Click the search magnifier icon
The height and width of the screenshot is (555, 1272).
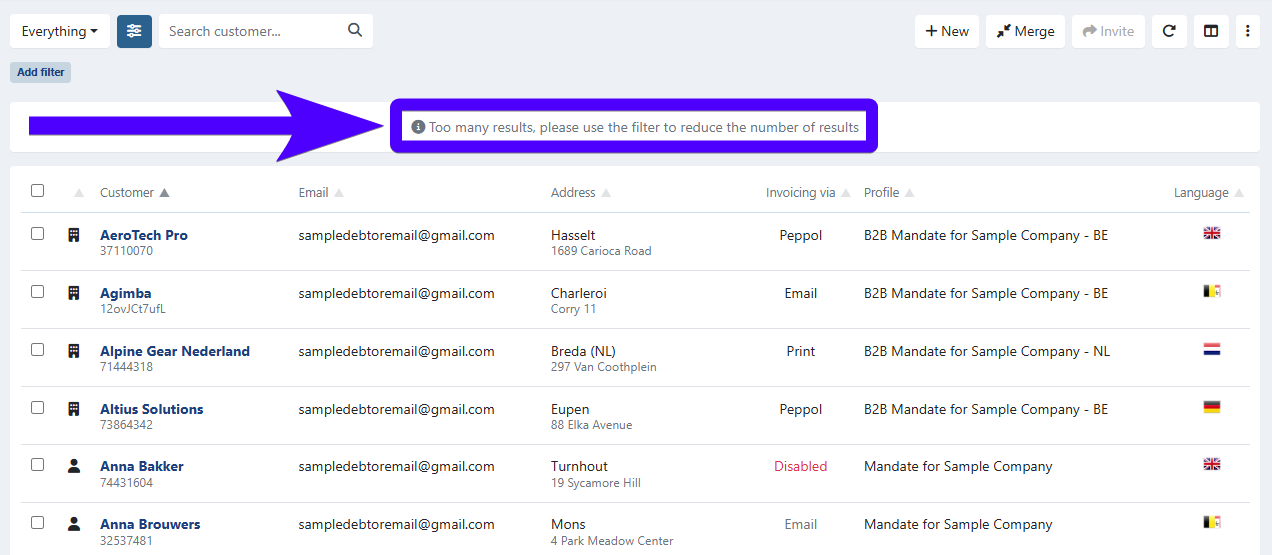355,31
